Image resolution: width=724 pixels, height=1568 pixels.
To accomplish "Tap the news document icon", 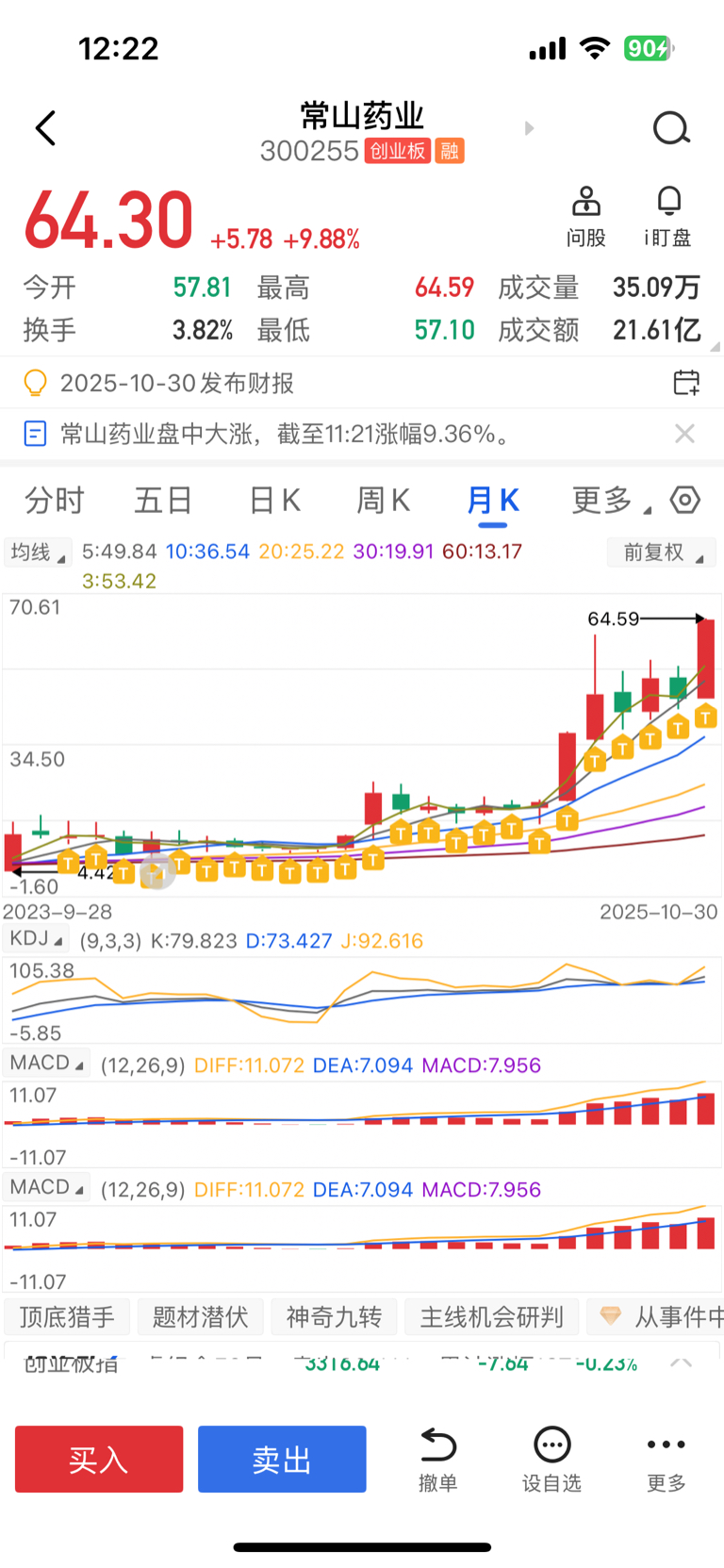I will [x=34, y=434].
